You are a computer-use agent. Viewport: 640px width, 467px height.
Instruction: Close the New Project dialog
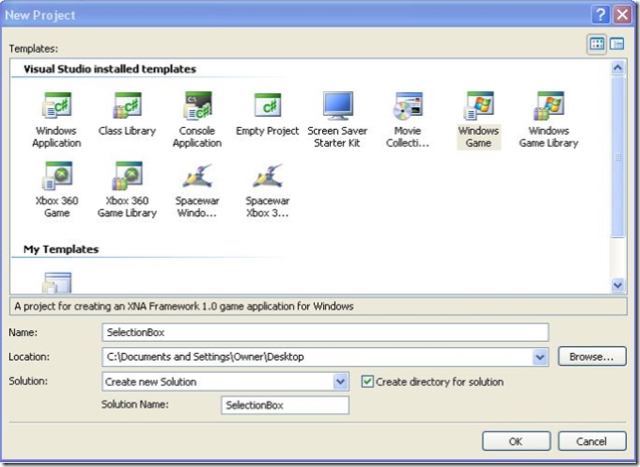[622, 15]
